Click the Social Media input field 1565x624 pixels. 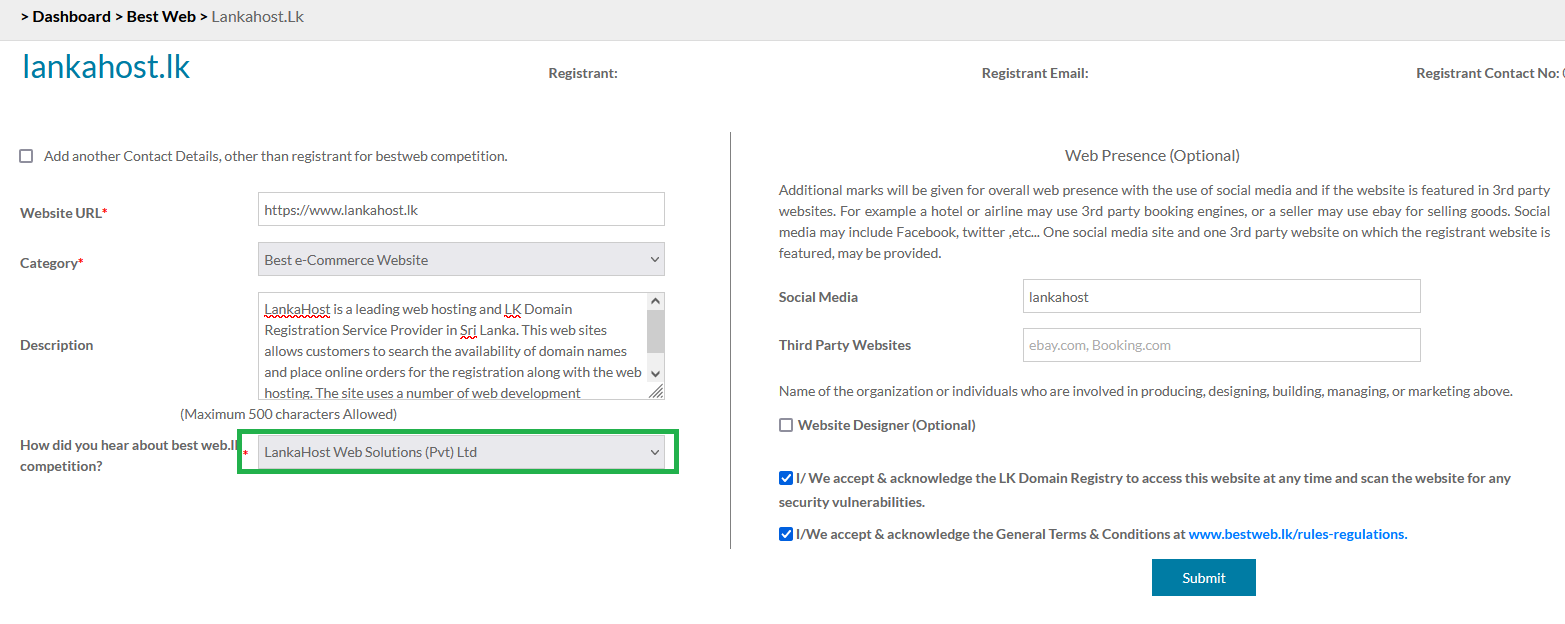click(1222, 296)
